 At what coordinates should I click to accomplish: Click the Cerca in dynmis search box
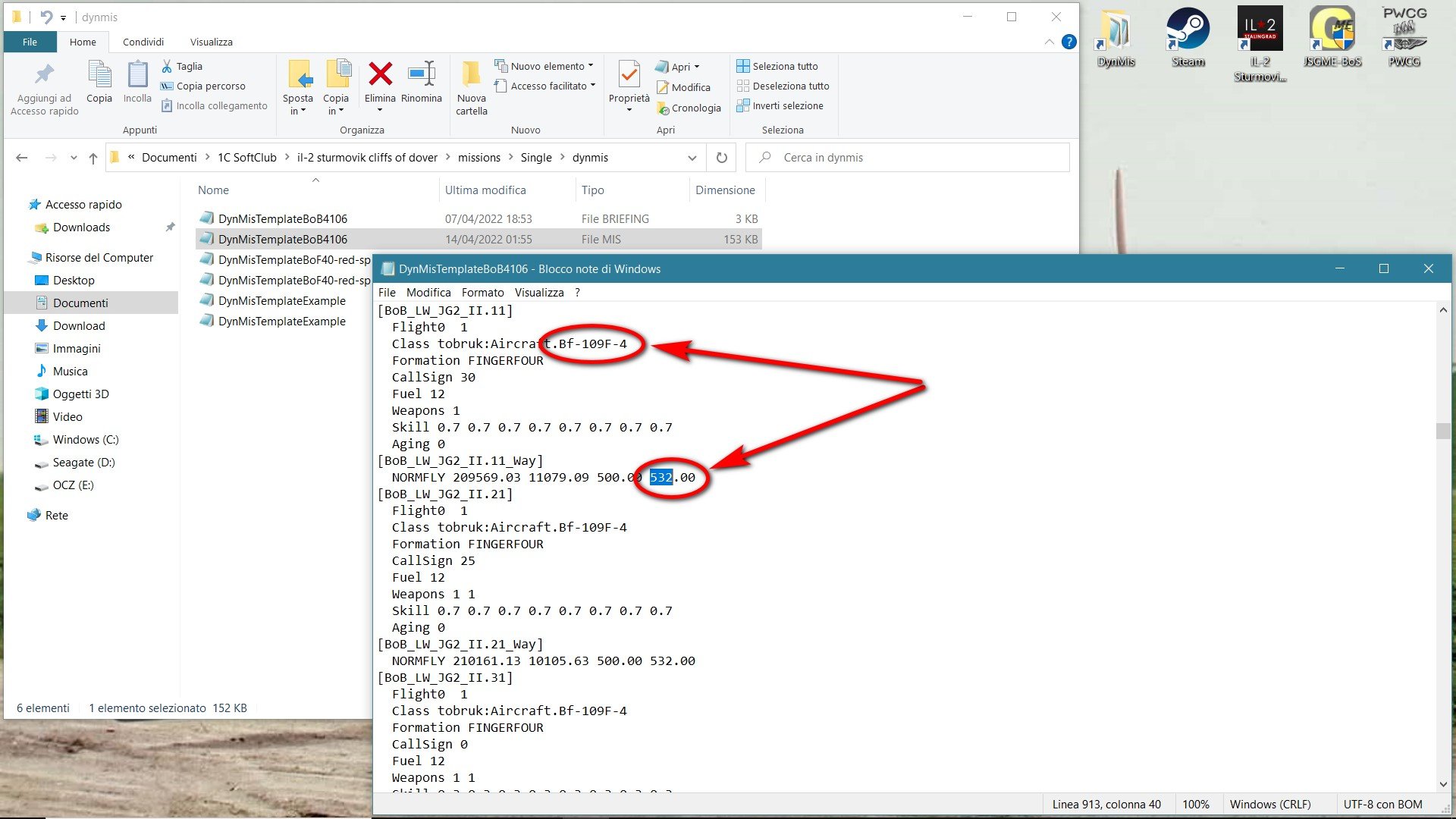click(x=908, y=158)
